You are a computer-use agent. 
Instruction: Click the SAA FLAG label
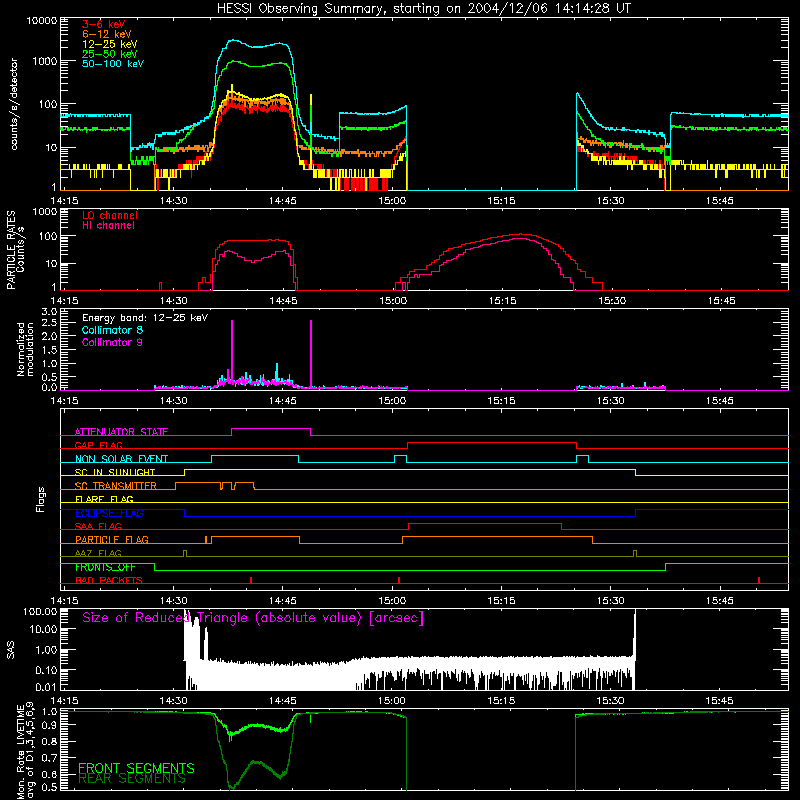[x=98, y=526]
